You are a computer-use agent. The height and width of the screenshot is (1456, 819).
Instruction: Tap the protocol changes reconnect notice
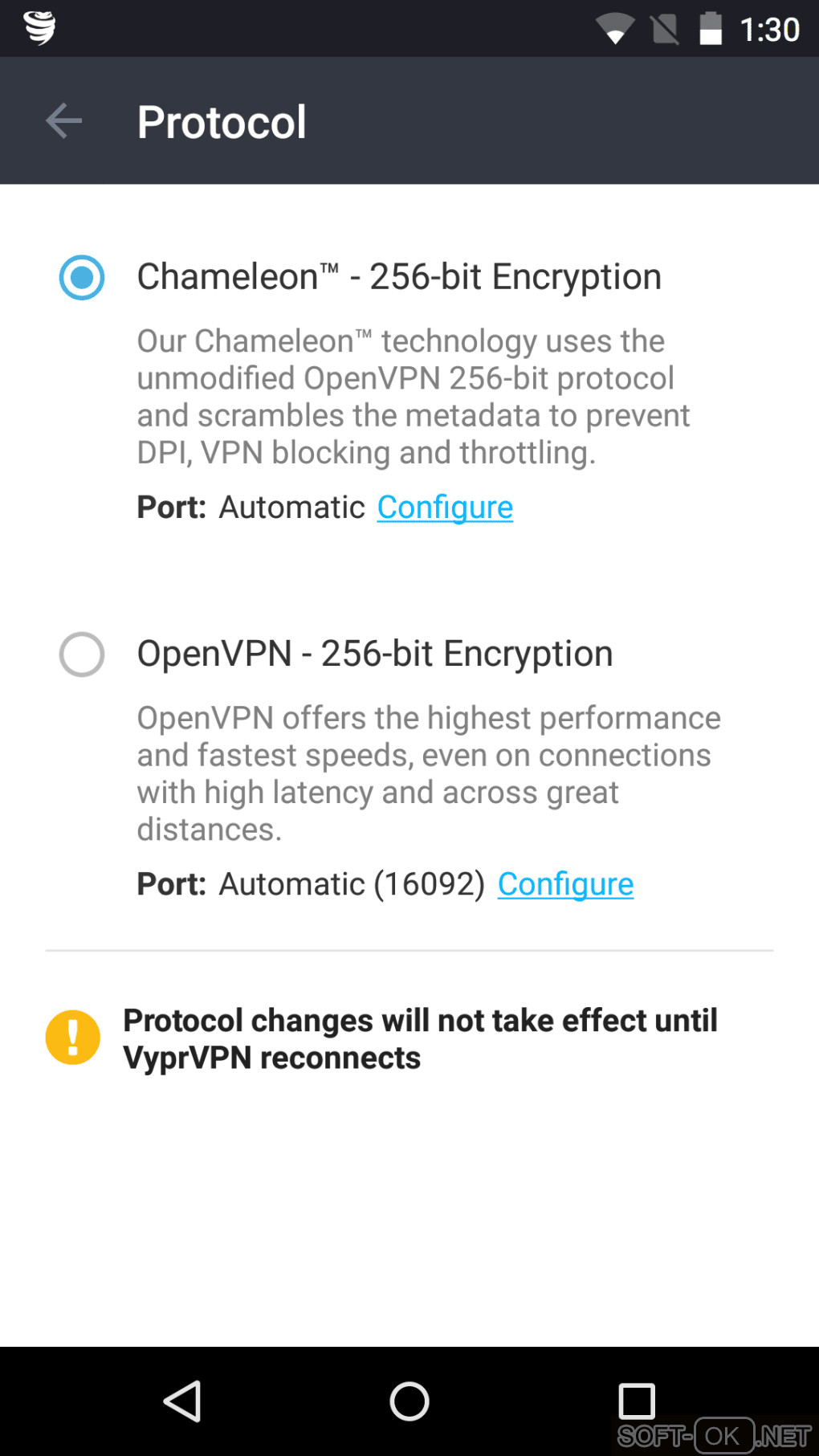pos(420,1039)
